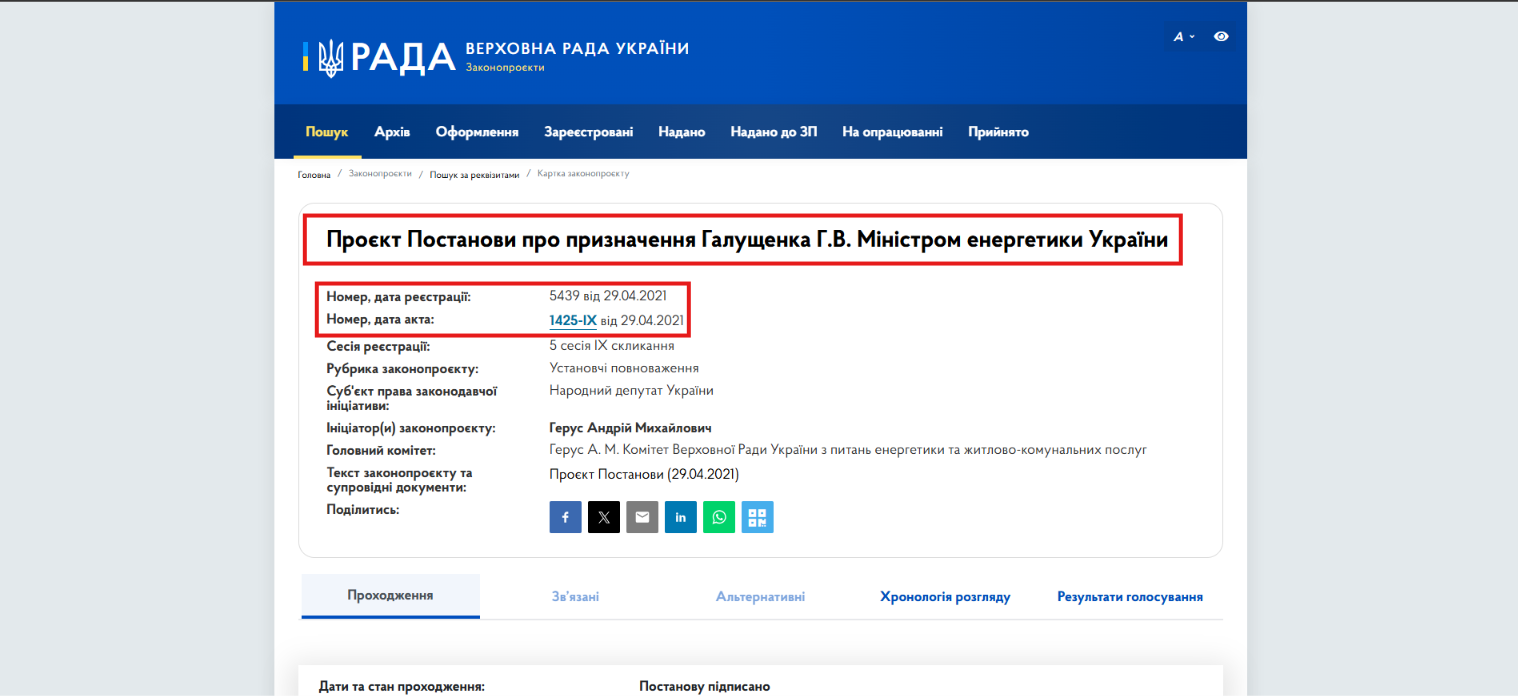Open the Пошук menu item

(327, 132)
